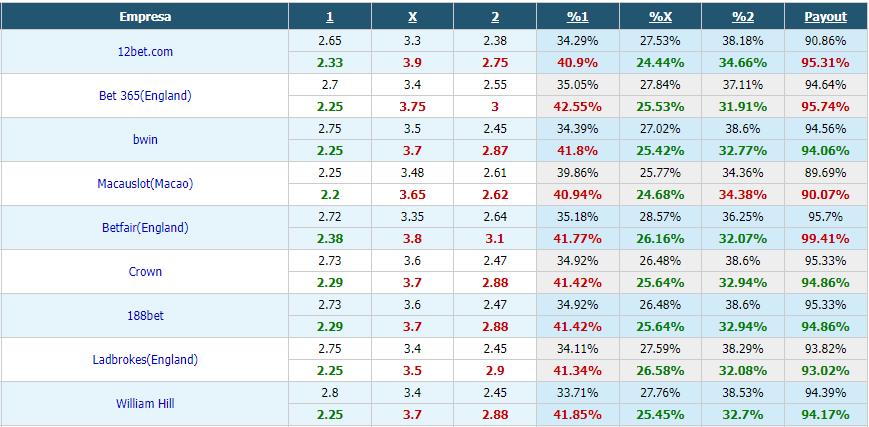Open William Hill bookmaker link

pyautogui.click(x=145, y=403)
